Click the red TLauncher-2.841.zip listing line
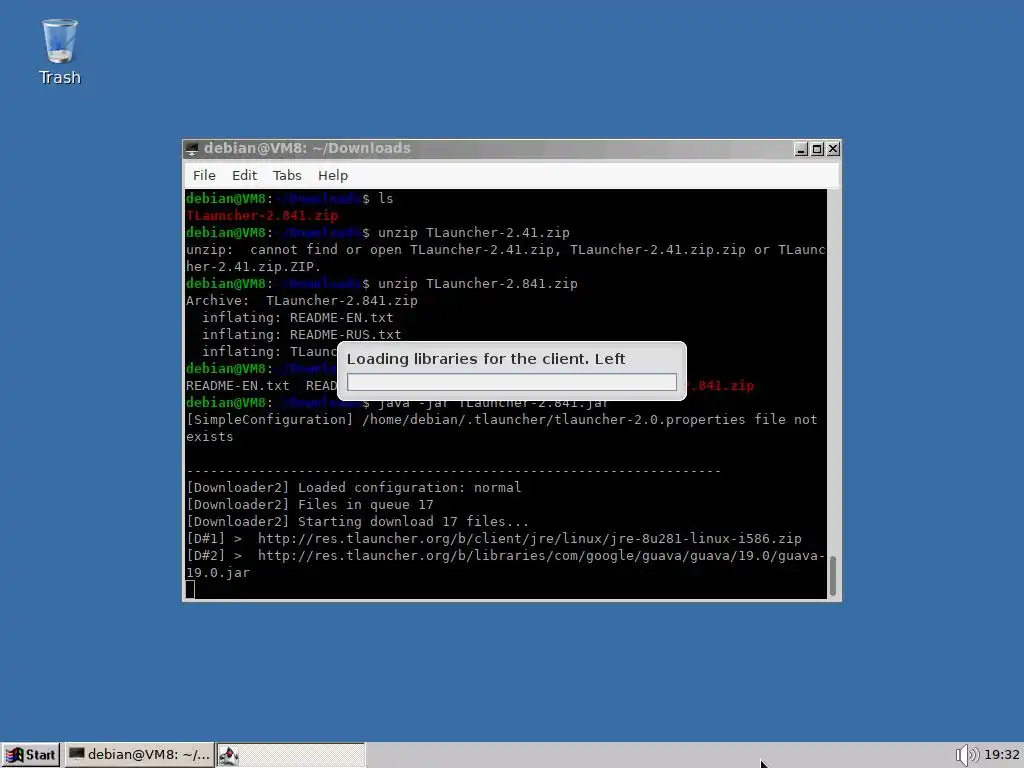 click(x=262, y=216)
